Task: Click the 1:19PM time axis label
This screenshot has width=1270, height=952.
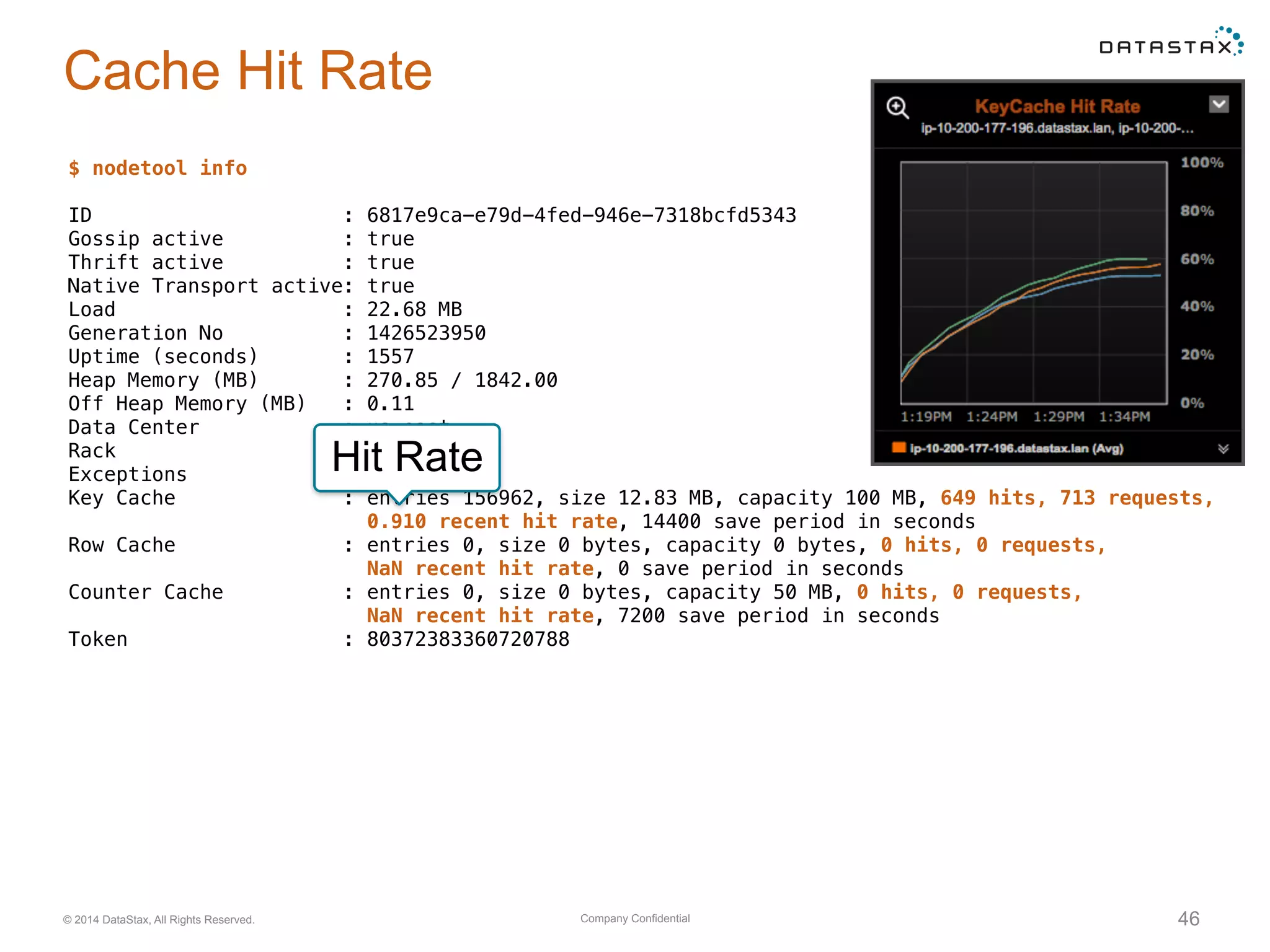Action: (x=926, y=417)
